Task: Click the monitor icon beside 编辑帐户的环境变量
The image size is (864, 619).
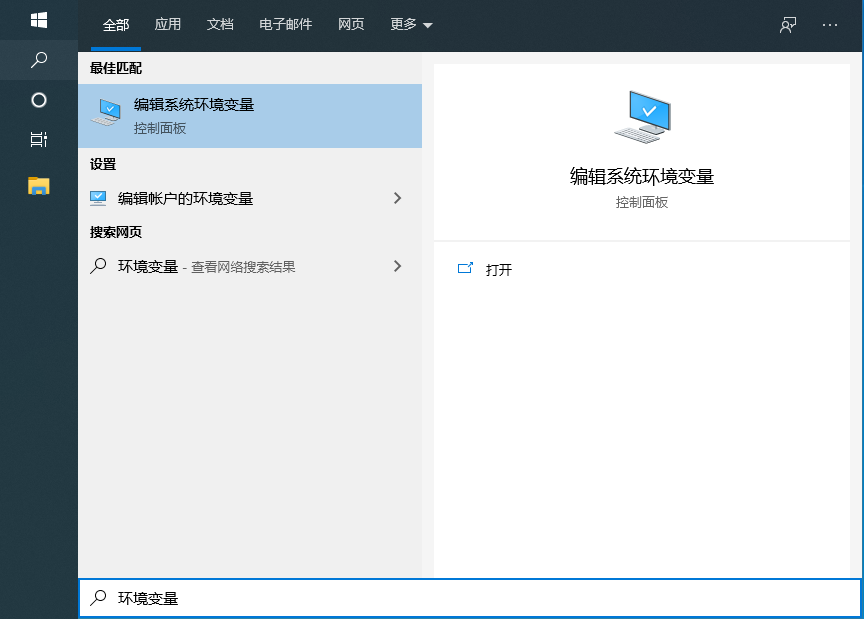Action: click(98, 198)
